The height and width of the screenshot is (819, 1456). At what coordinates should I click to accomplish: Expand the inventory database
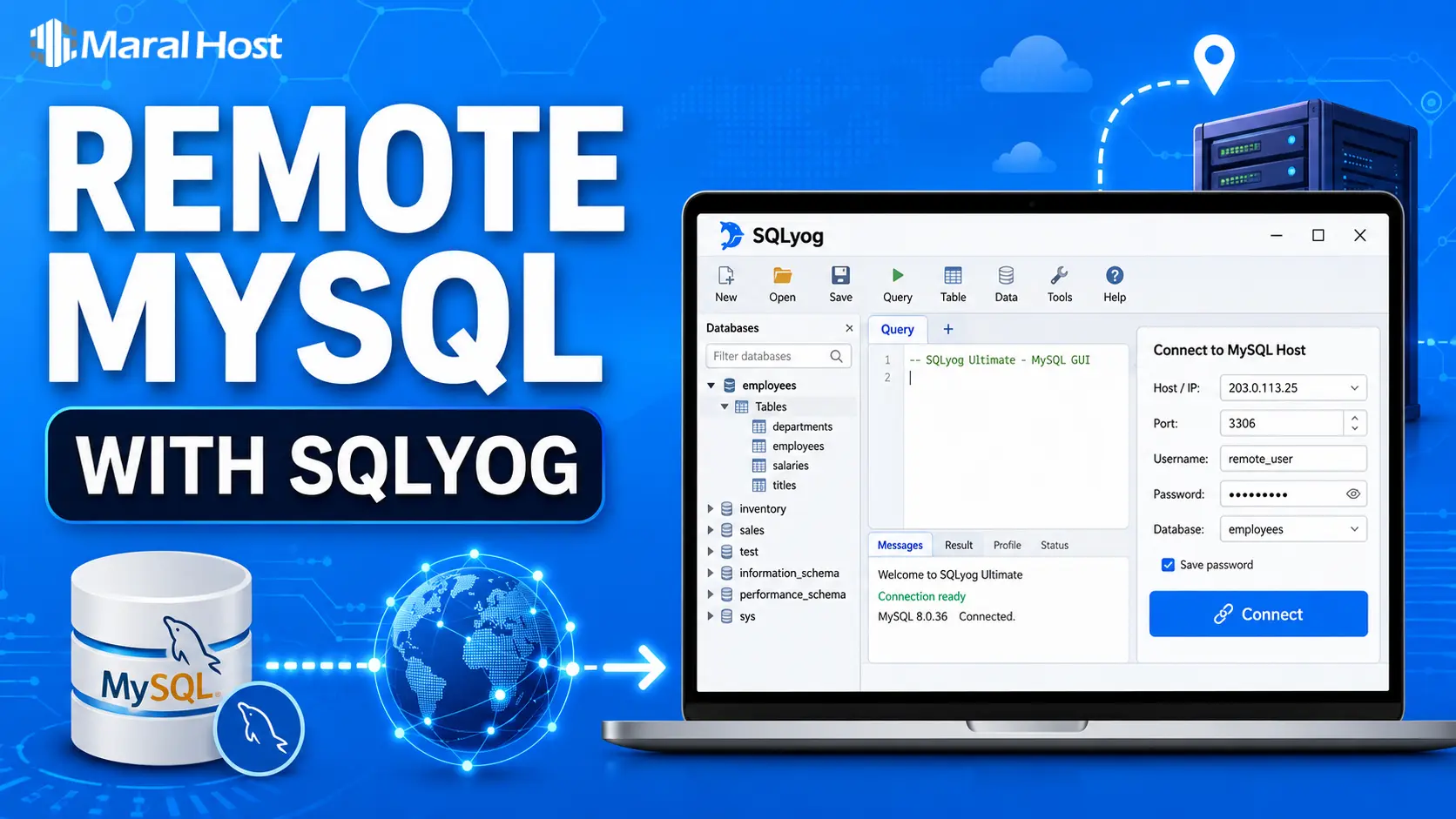pos(711,508)
